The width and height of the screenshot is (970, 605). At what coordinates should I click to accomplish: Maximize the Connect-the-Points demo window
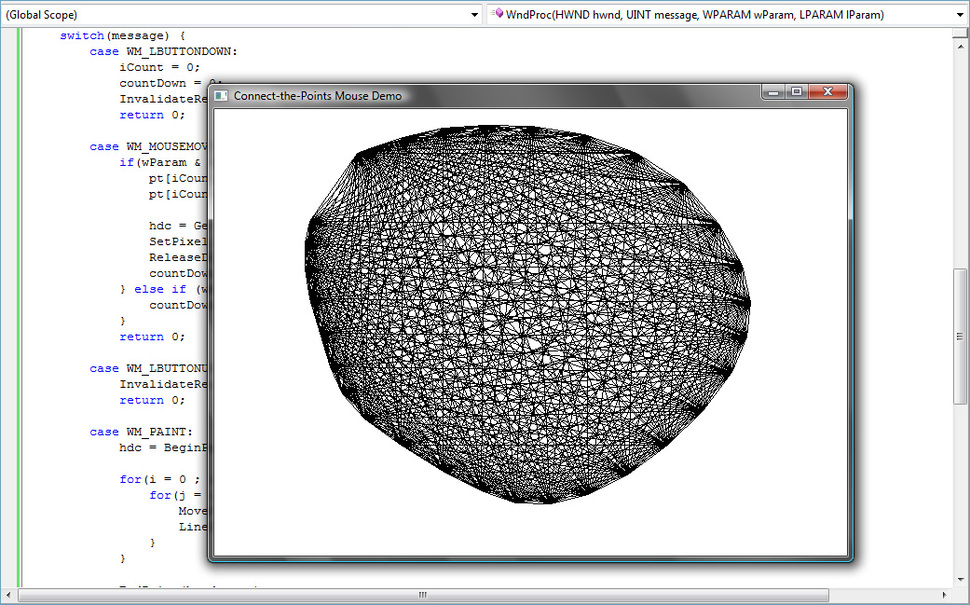(796, 92)
